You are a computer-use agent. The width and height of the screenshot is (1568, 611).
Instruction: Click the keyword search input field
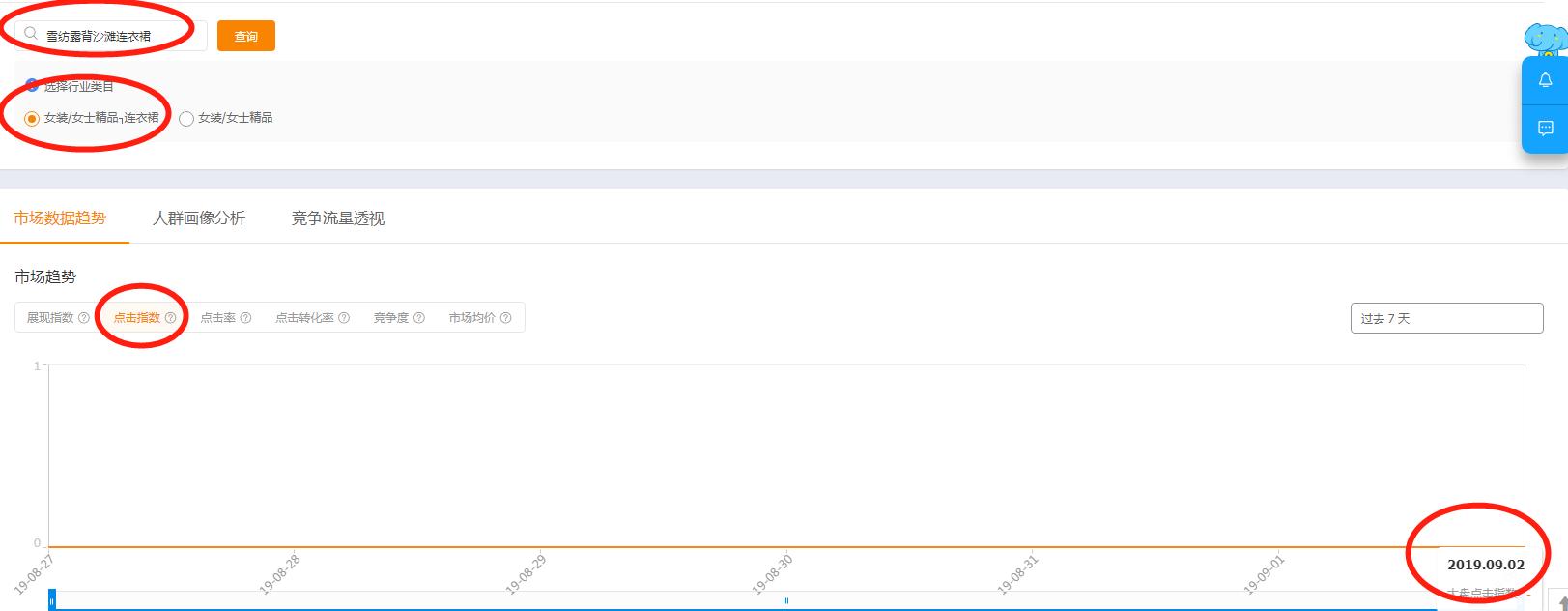[116, 36]
